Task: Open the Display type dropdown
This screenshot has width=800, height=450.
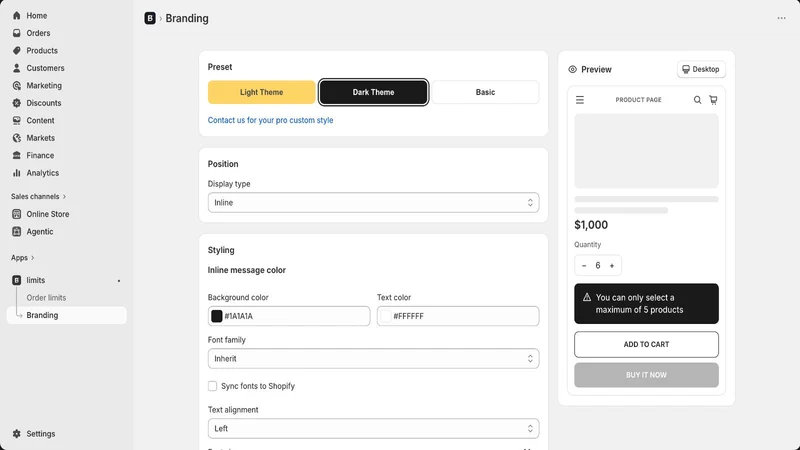Action: click(x=373, y=203)
